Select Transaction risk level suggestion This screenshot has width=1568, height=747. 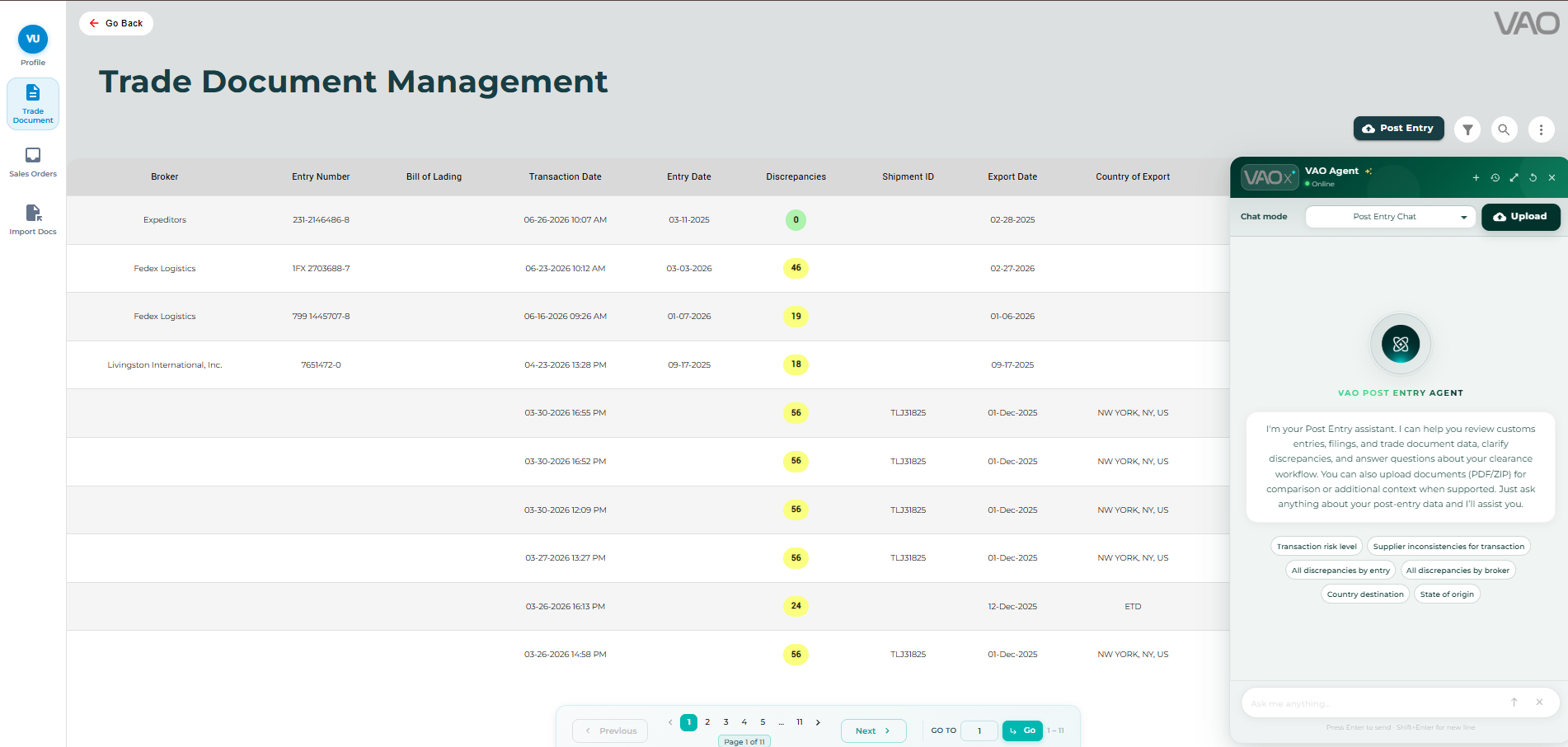pos(1317,547)
